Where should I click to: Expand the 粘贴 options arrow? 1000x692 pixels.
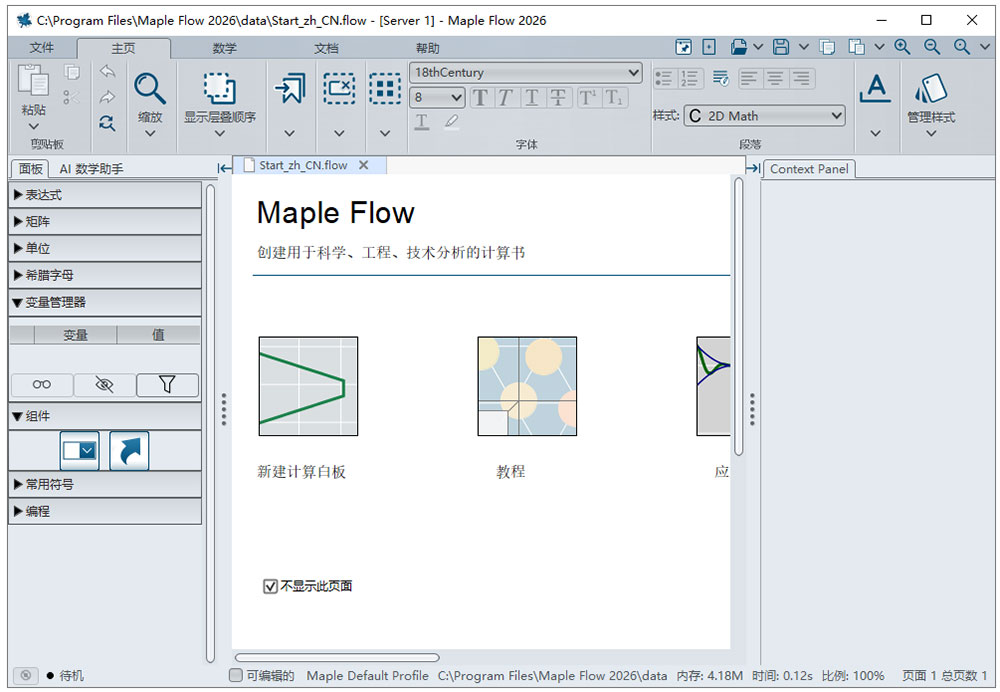pyautogui.click(x=33, y=126)
